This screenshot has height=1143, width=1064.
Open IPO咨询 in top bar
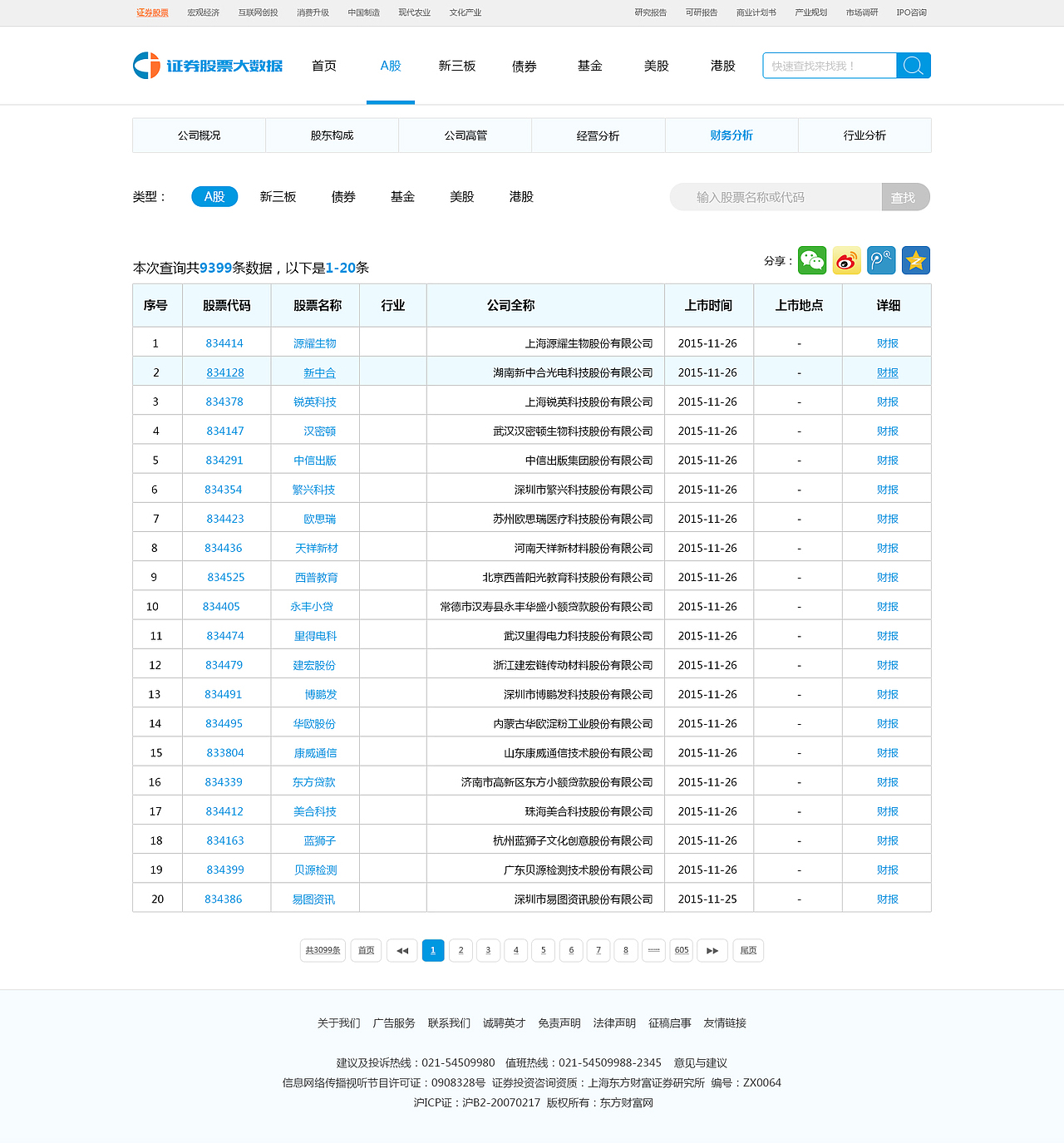[x=911, y=12]
